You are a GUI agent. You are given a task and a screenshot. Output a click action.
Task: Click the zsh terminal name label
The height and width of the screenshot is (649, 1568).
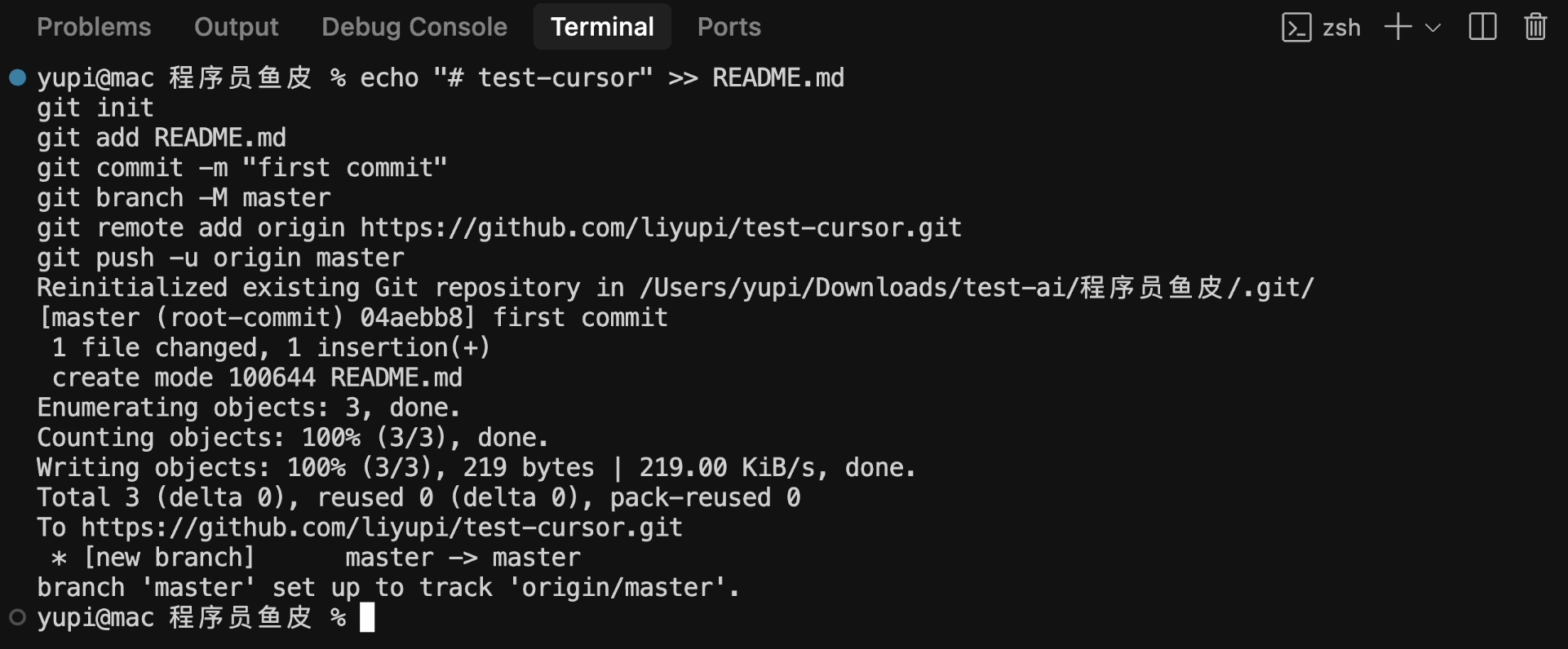click(x=1341, y=28)
